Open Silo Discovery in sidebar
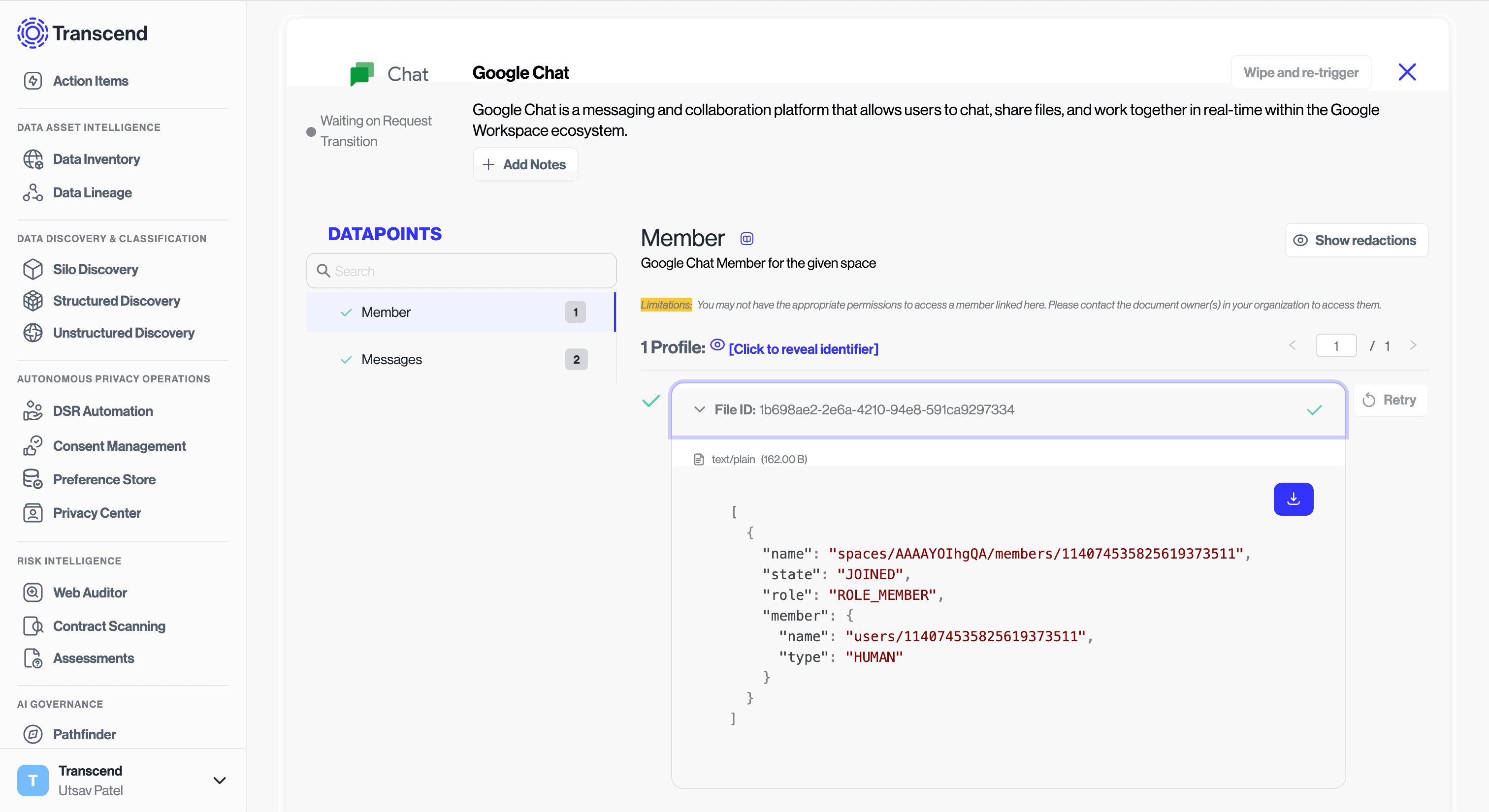Viewport: 1489px width, 812px height. pyautogui.click(x=96, y=270)
